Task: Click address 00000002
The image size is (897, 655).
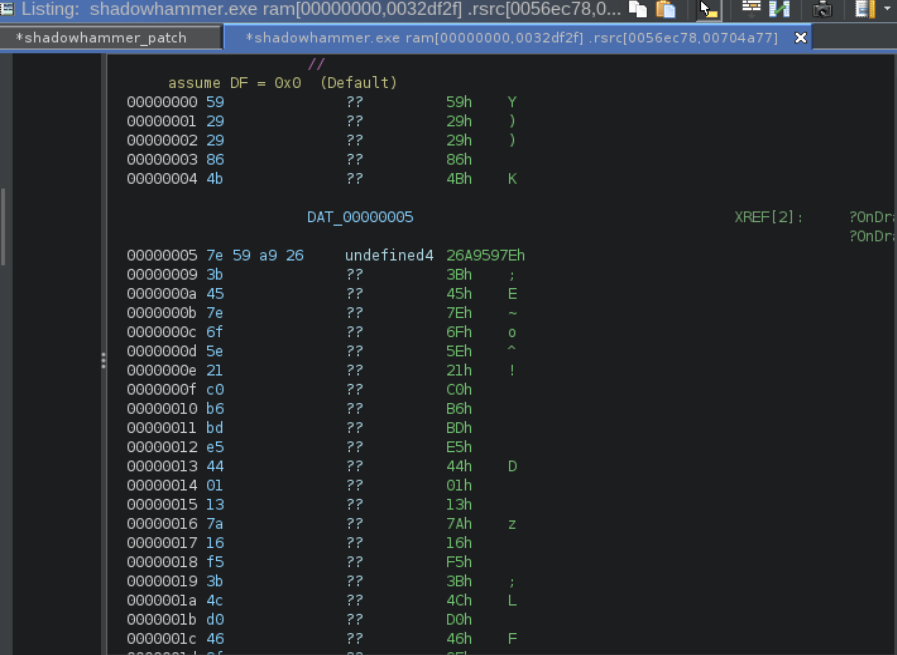Action: tap(162, 141)
